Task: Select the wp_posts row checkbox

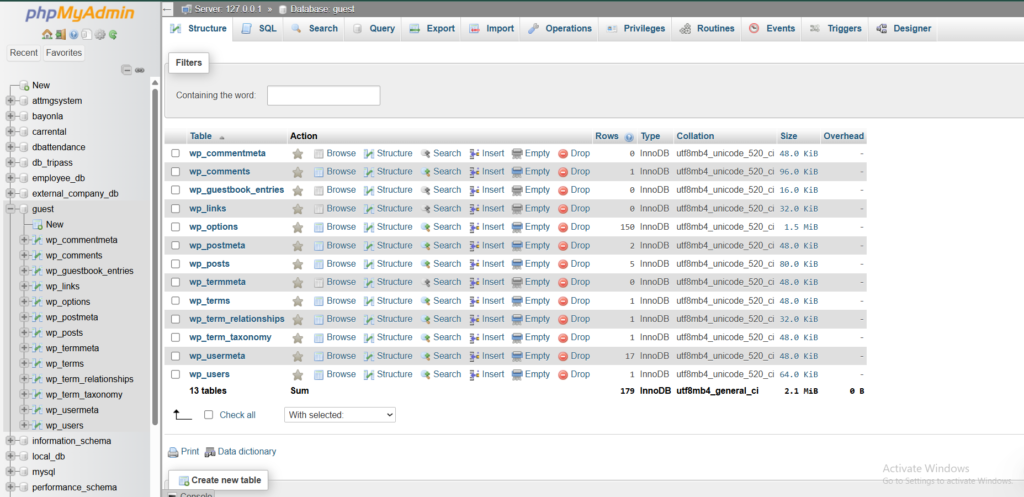Action: click(x=175, y=264)
